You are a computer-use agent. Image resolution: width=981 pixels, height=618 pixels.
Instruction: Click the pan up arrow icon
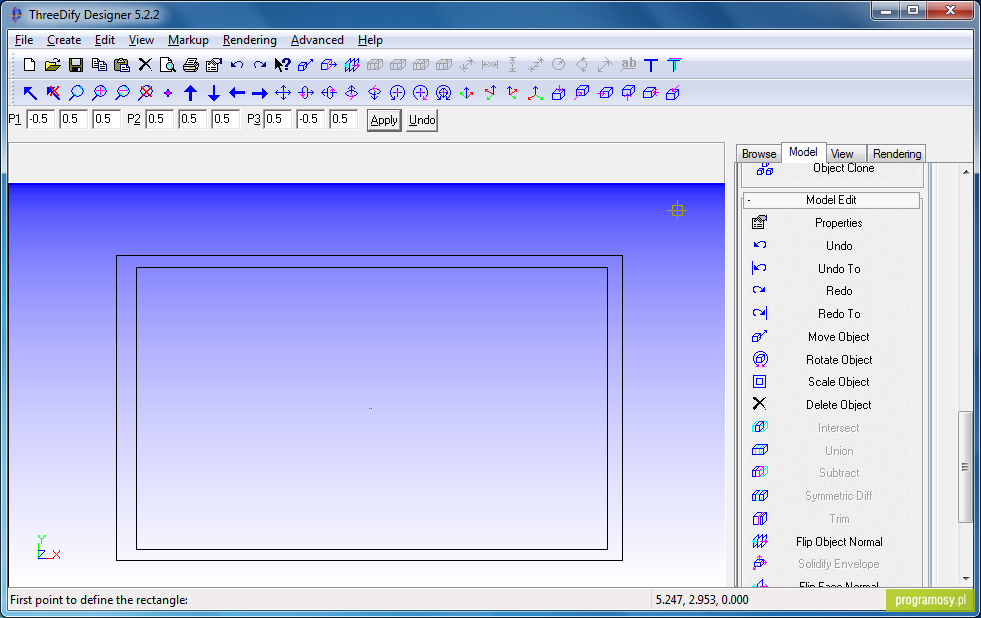point(191,93)
